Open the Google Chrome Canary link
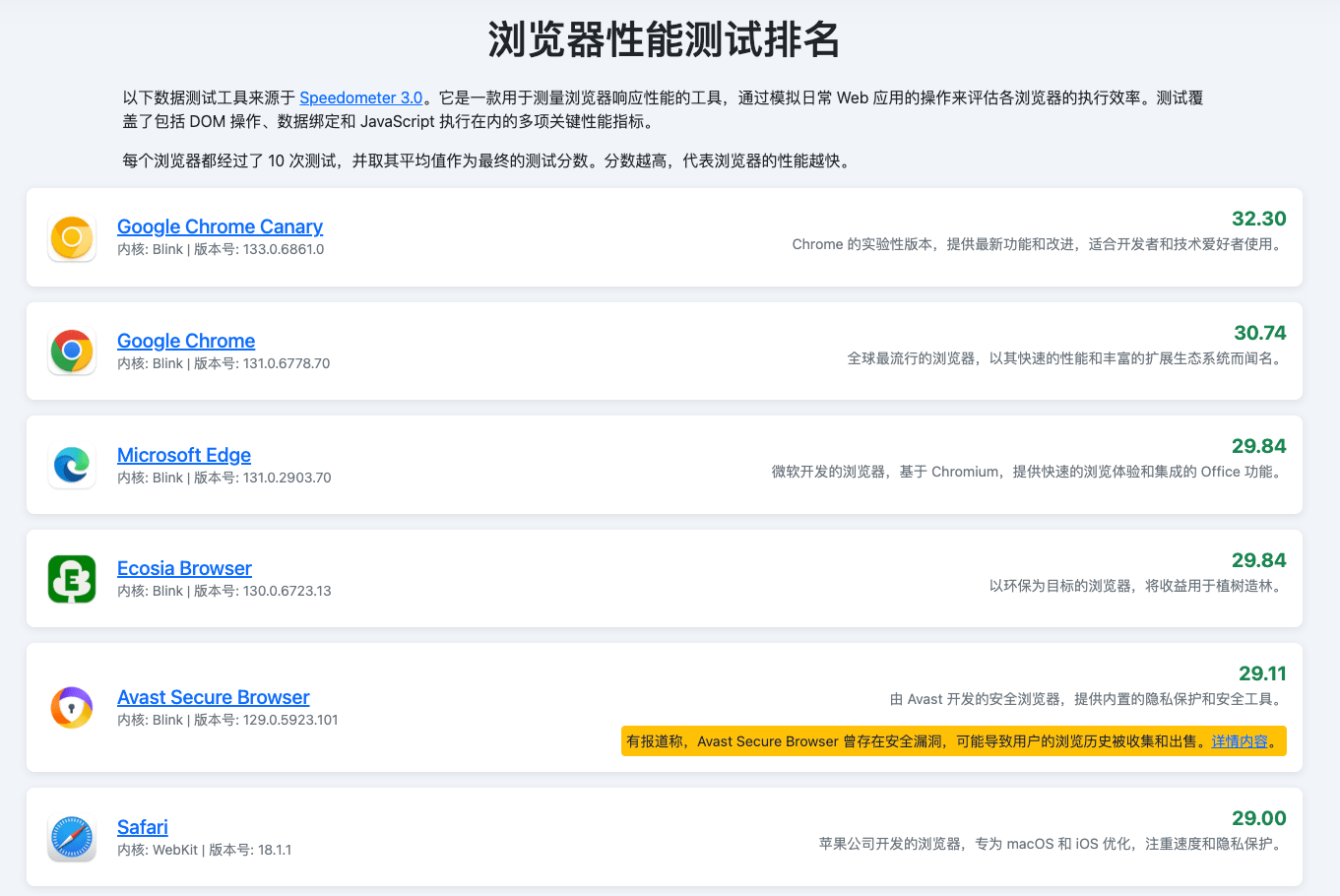 coord(220,226)
